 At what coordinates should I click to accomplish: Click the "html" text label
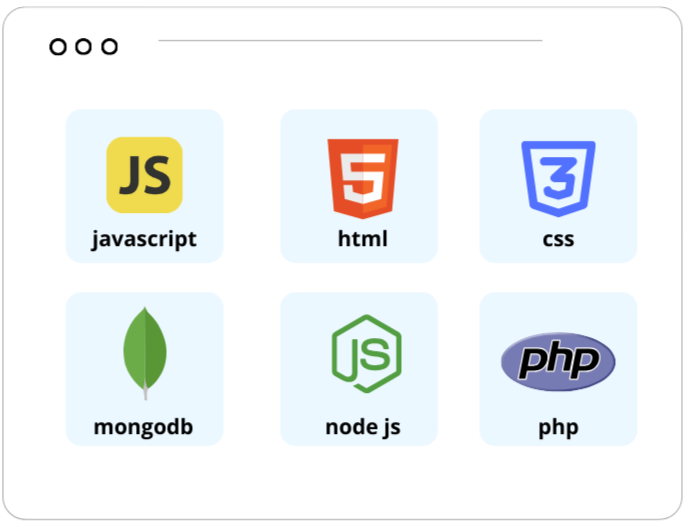coord(363,239)
